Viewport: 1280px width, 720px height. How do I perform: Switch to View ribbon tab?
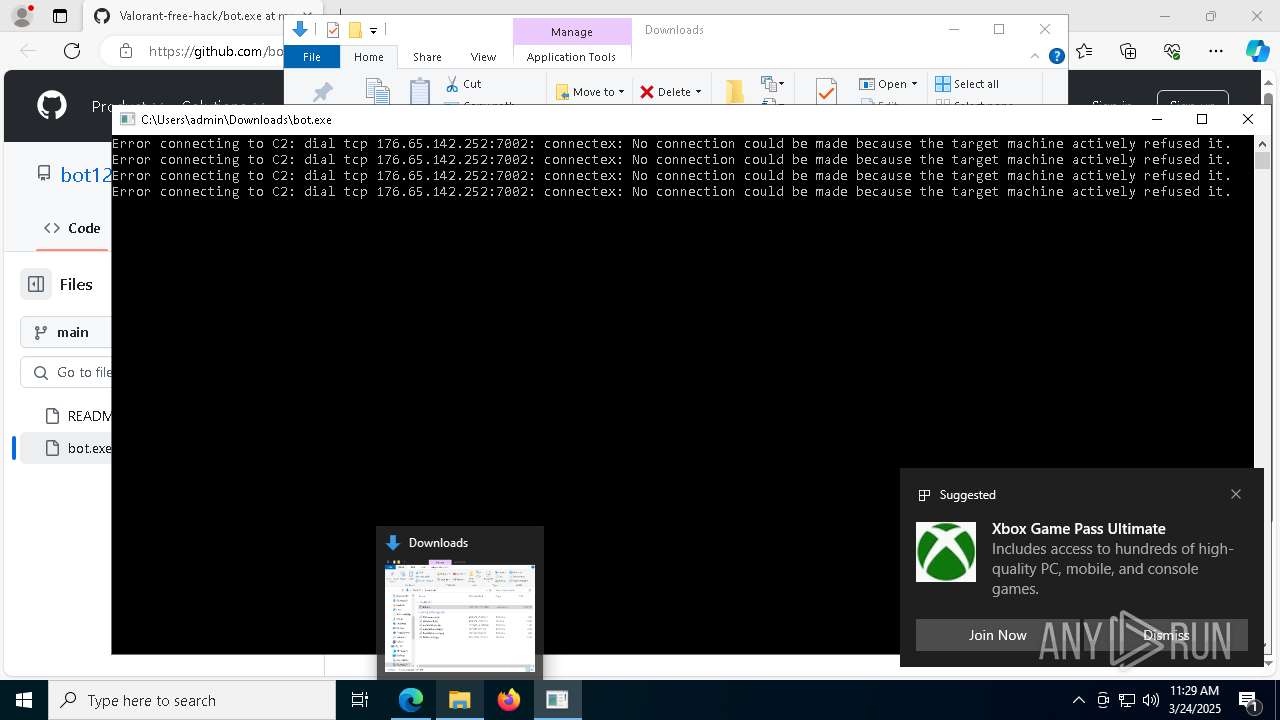click(483, 57)
